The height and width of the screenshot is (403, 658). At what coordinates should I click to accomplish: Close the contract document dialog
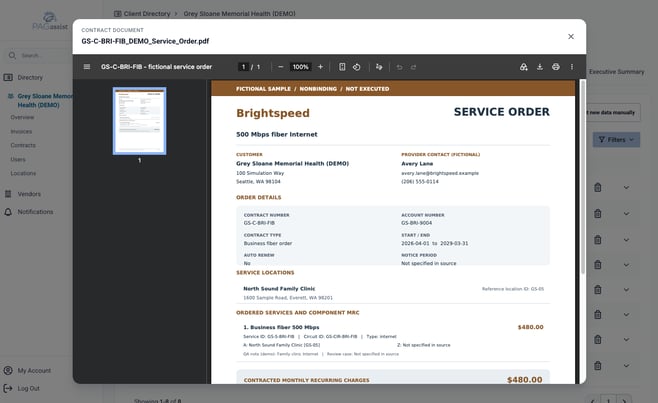point(571,37)
